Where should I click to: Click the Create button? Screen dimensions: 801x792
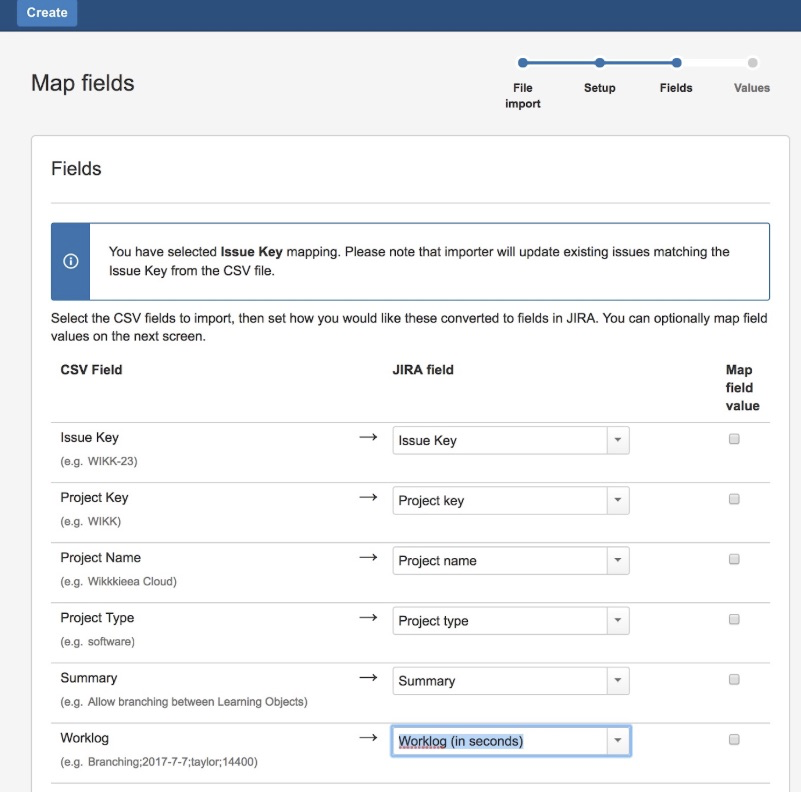(47, 13)
